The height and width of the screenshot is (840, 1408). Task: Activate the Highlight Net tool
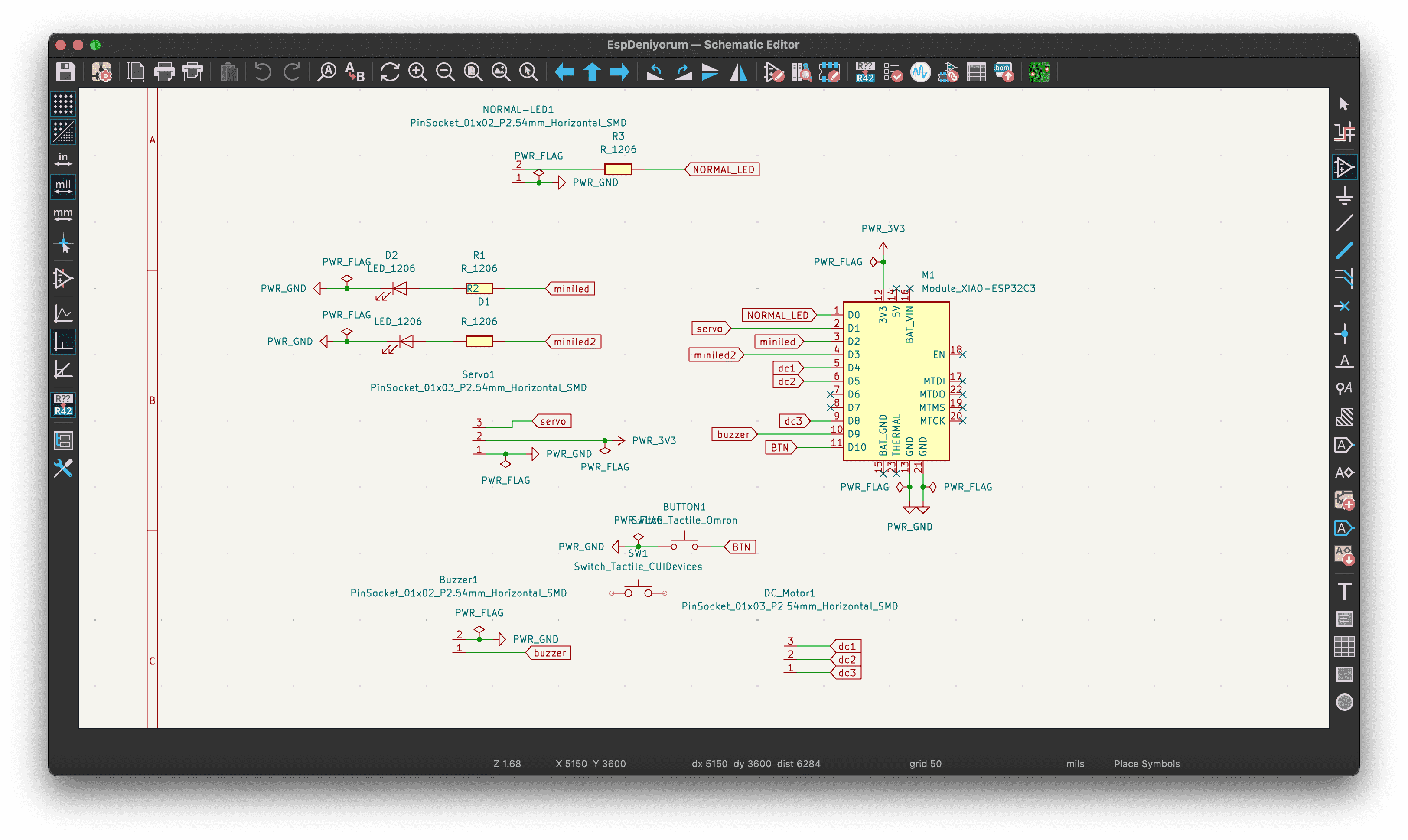1344,133
